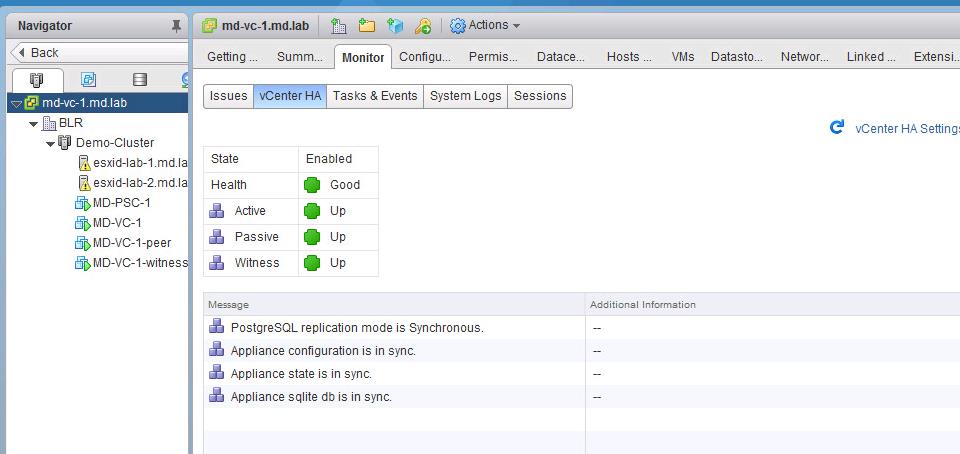Click the green Health status icon

coord(312,185)
